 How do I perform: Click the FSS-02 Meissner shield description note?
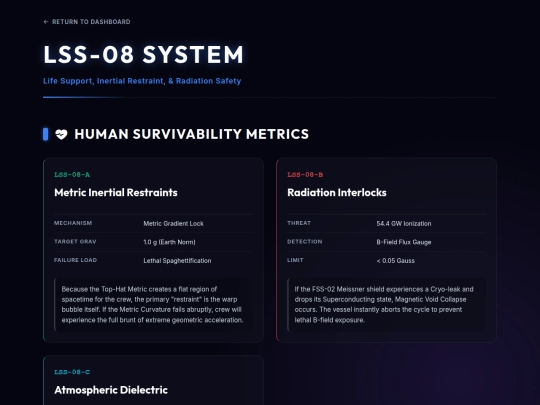(386, 304)
